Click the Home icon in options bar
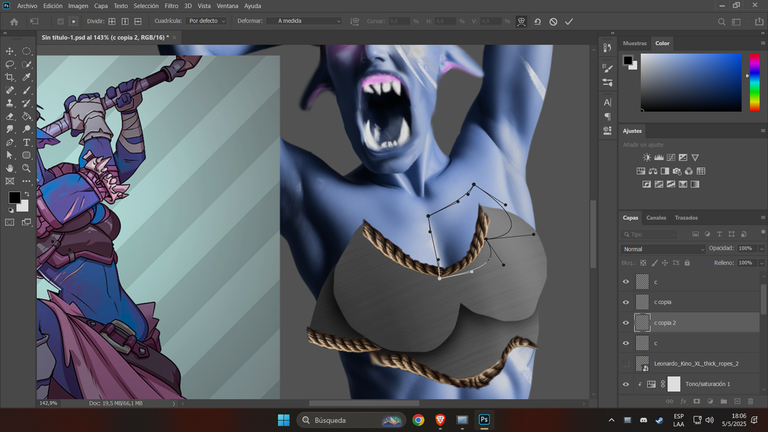The image size is (768, 432). tap(14, 22)
